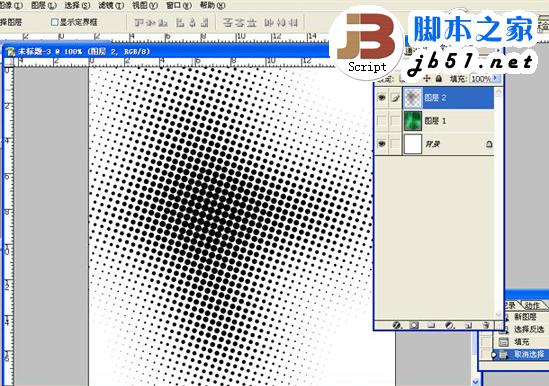
Task: Click the ruler origin corner box
Action: tap(8, 63)
